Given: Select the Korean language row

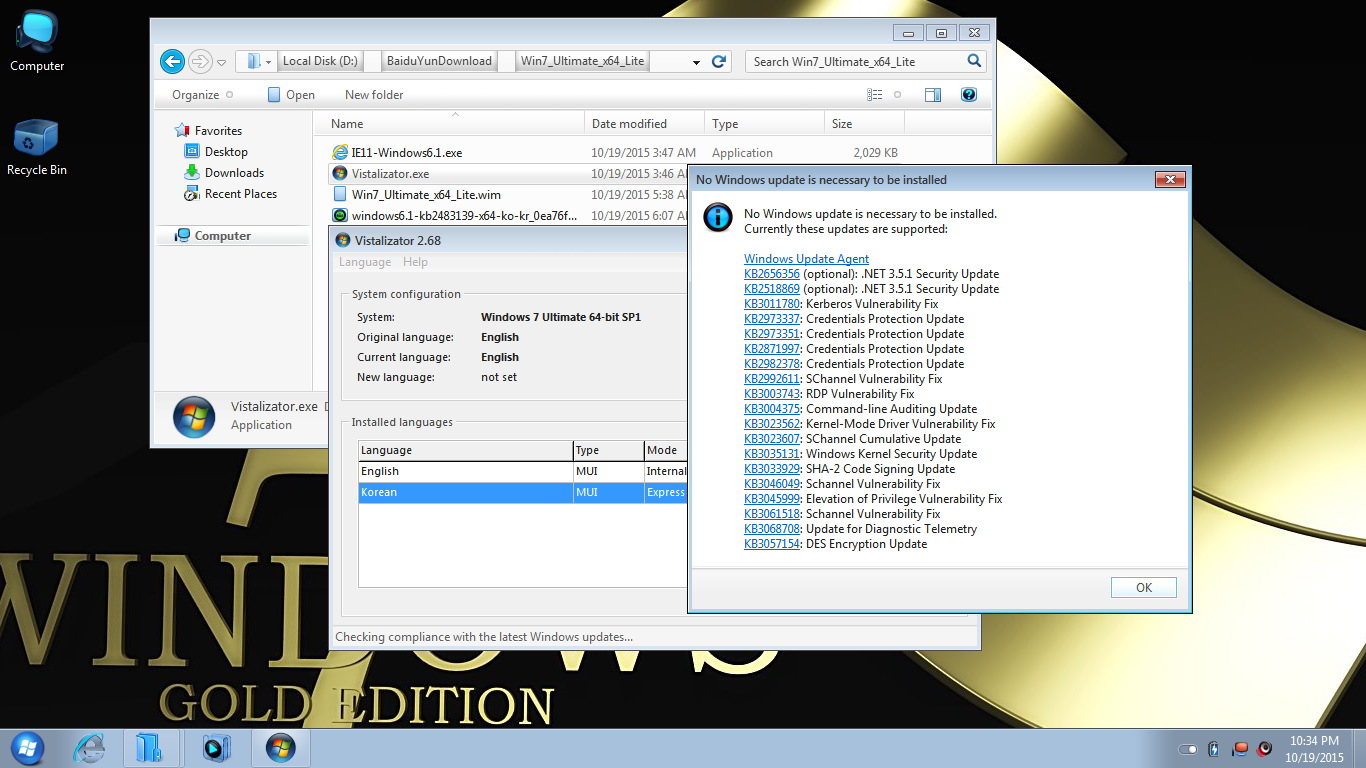Looking at the screenshot, I should pos(523,492).
